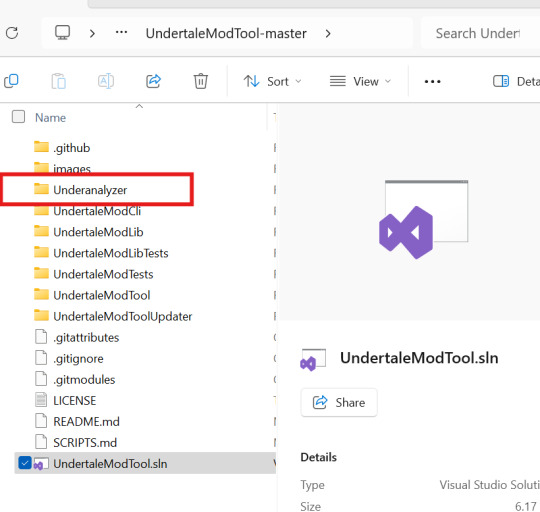Click the UndertaleModTool.sln file name
Screen dimensions: 540x512
coord(110,464)
